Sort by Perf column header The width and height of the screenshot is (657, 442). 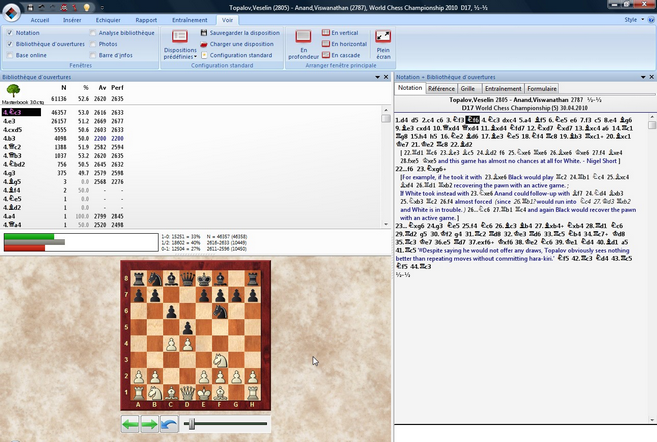117,88
